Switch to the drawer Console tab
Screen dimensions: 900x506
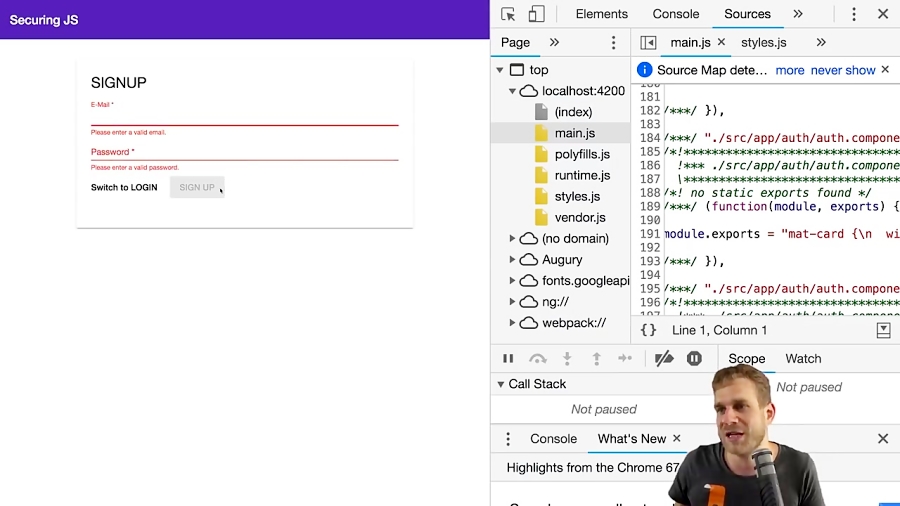pos(553,439)
